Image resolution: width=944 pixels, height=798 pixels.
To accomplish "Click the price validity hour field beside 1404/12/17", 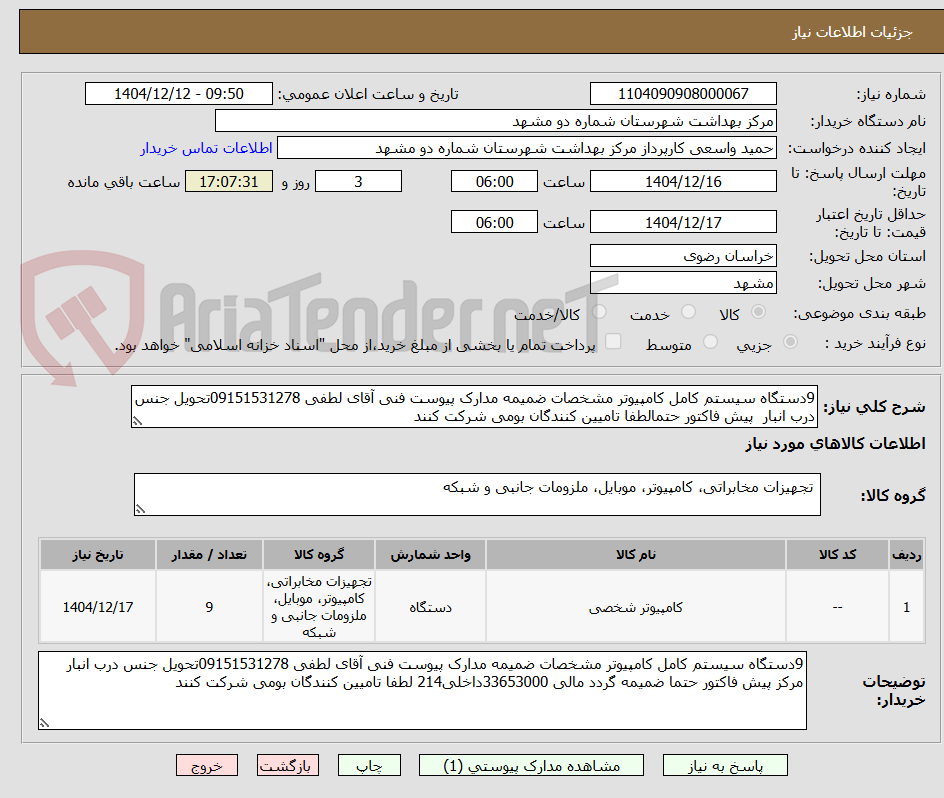I will tap(494, 222).
